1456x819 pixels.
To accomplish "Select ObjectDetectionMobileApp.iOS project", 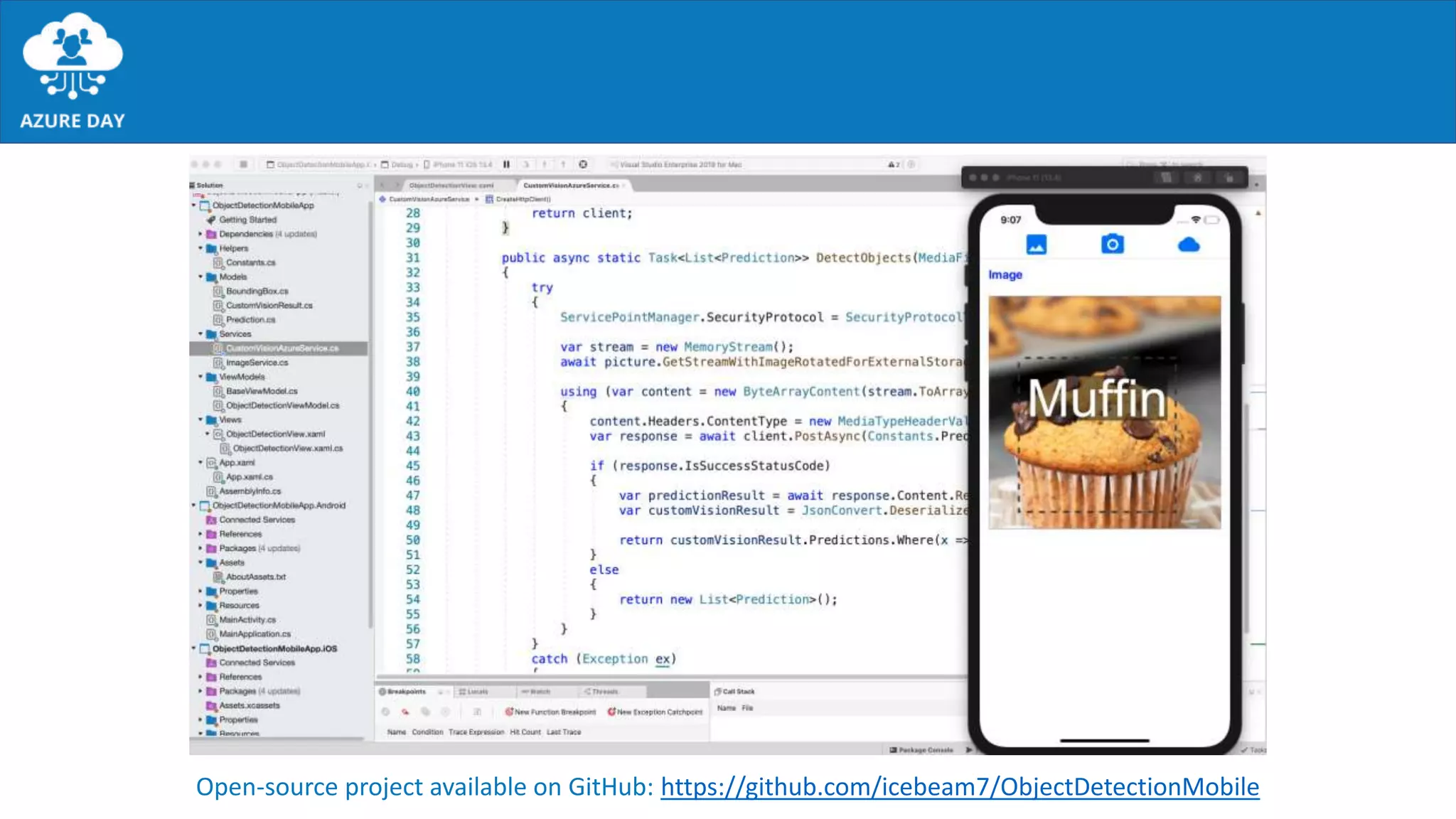I will click(x=274, y=648).
